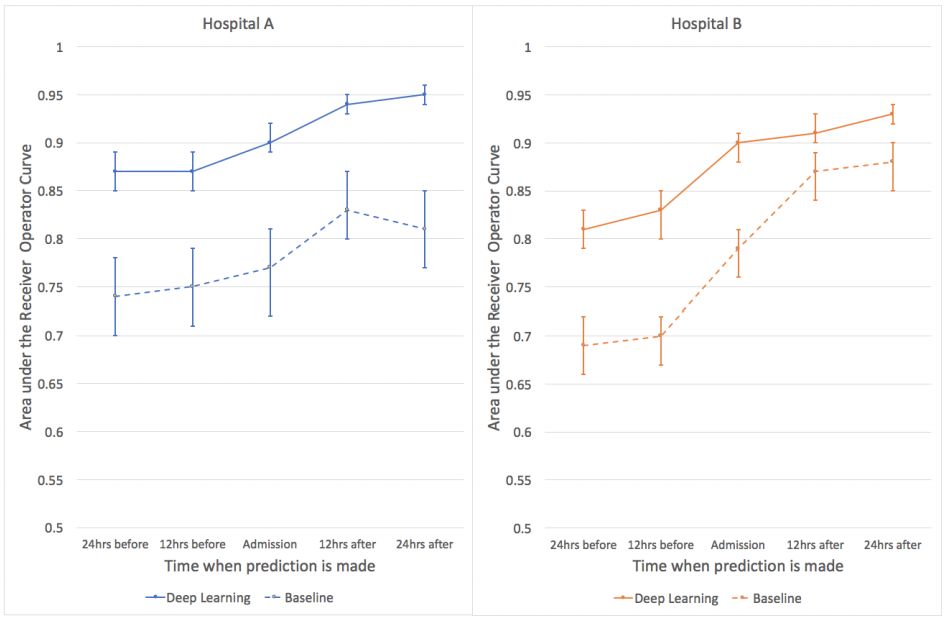The image size is (945, 621).
Task: Select Hospital A x-axis title text
Action: coord(270,566)
